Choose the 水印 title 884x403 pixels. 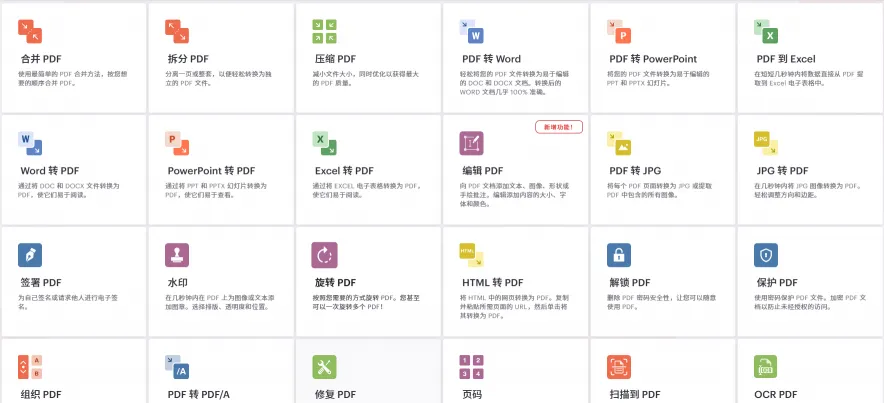coord(178,282)
